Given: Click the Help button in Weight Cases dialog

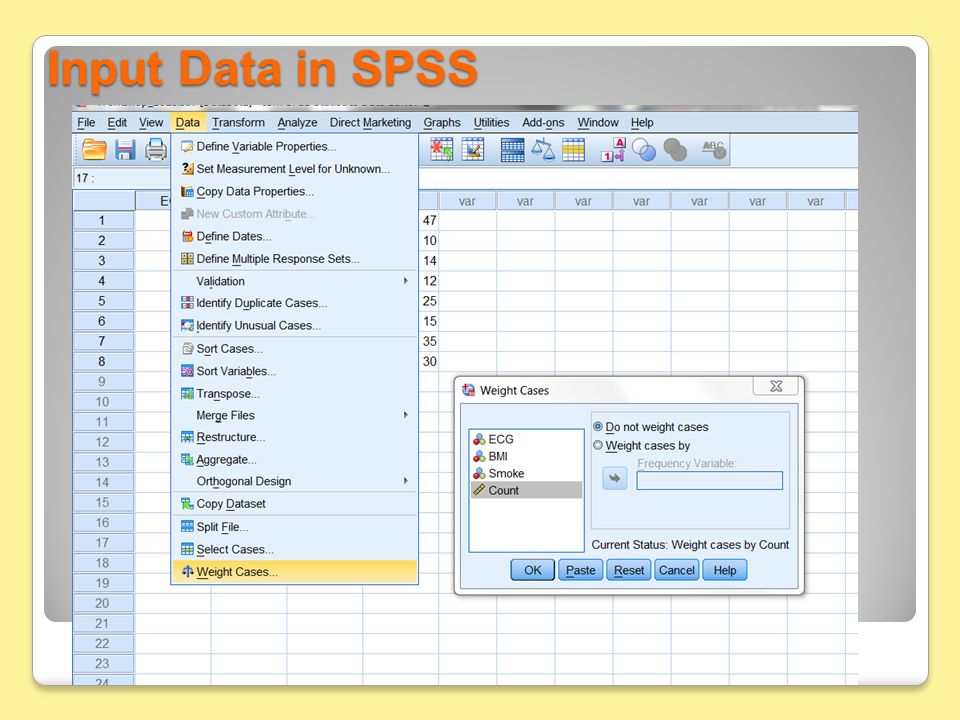Looking at the screenshot, I should click(725, 570).
